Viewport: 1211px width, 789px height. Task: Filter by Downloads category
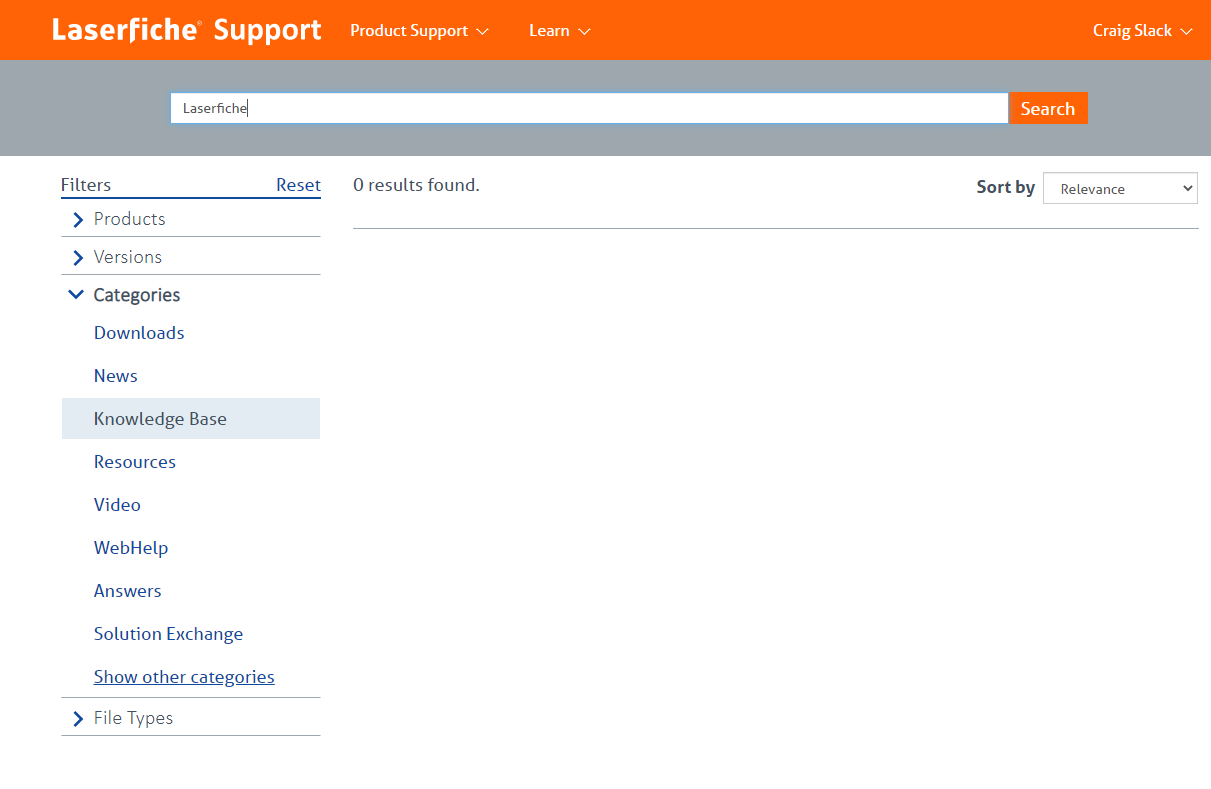click(139, 333)
